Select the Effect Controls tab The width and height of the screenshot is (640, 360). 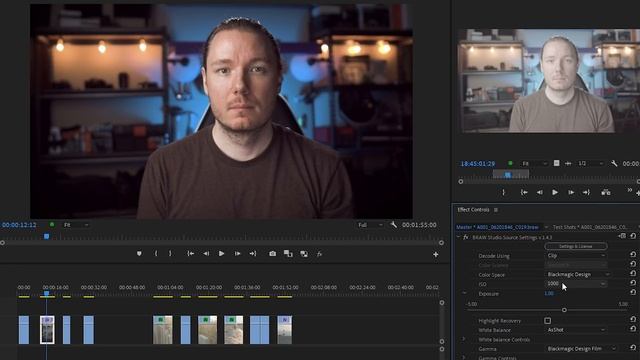[x=473, y=210]
